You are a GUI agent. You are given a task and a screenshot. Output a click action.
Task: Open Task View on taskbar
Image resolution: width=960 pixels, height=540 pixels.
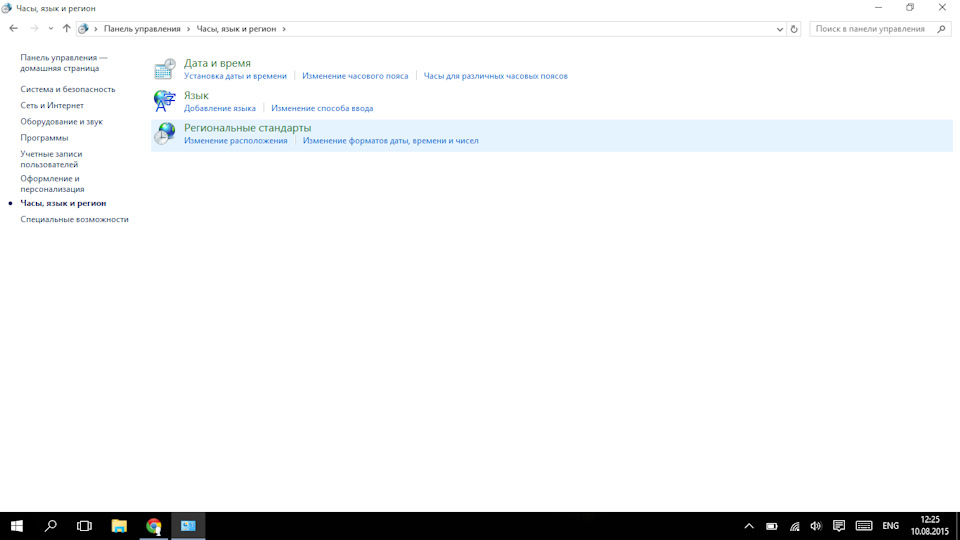pos(84,526)
